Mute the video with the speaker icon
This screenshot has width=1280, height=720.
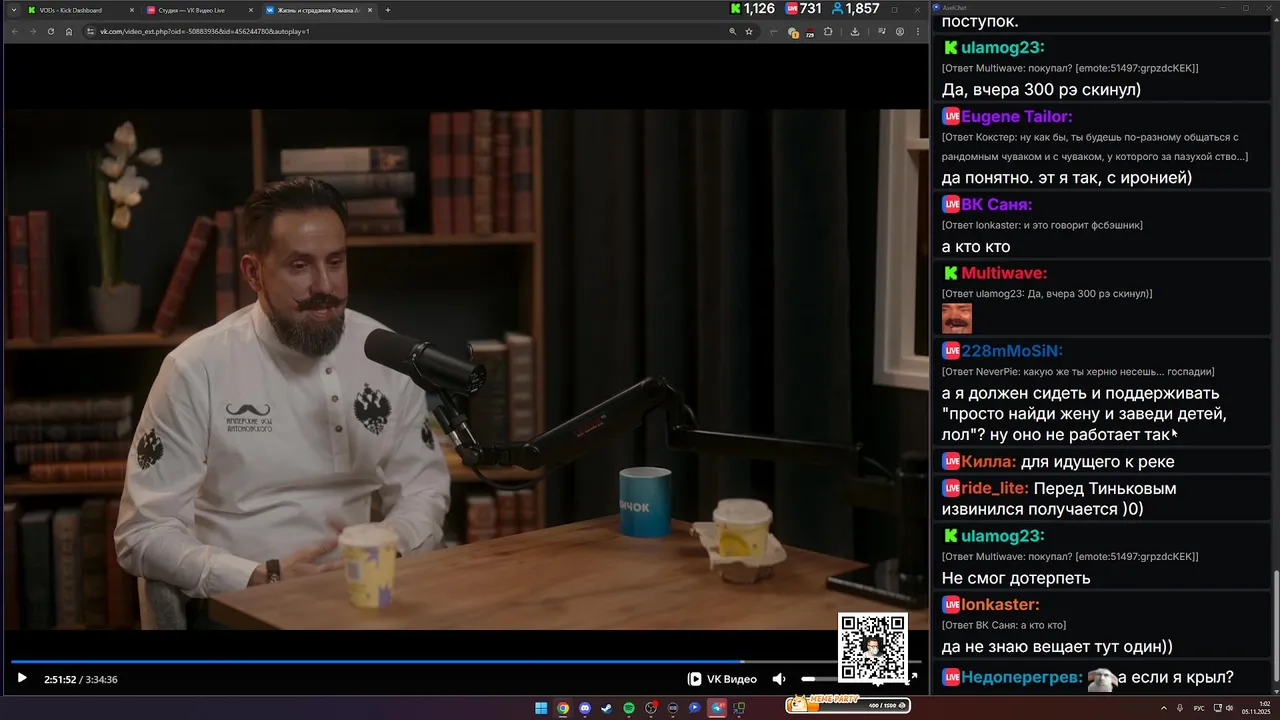point(779,679)
